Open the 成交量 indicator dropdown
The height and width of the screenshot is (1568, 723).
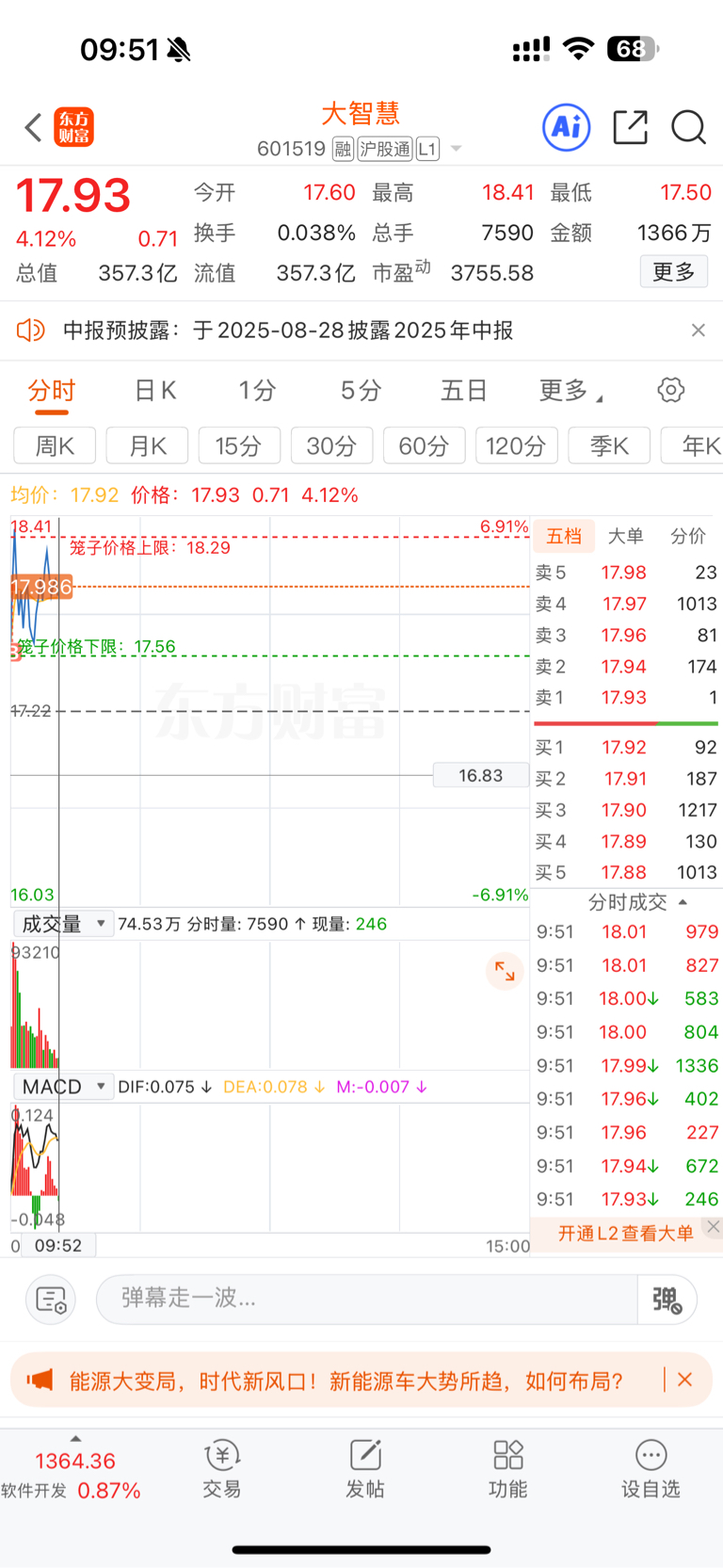click(64, 924)
